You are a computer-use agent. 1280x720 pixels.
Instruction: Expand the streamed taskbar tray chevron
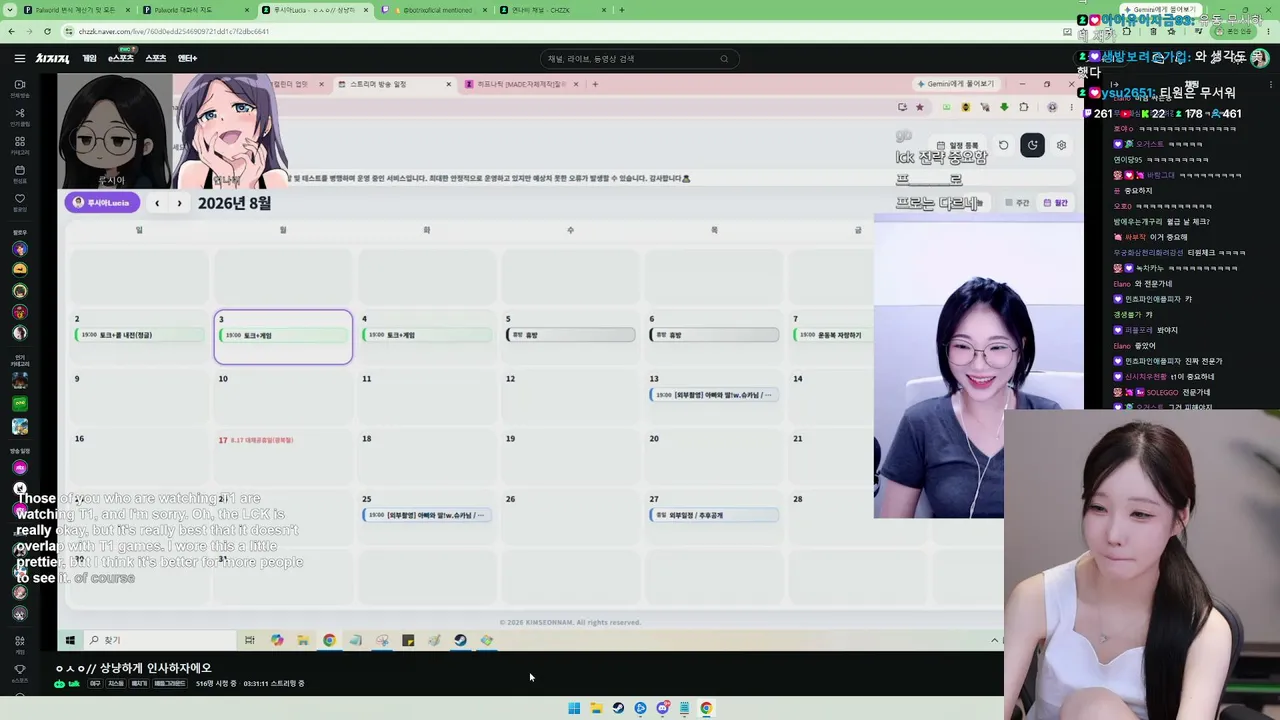pos(994,640)
